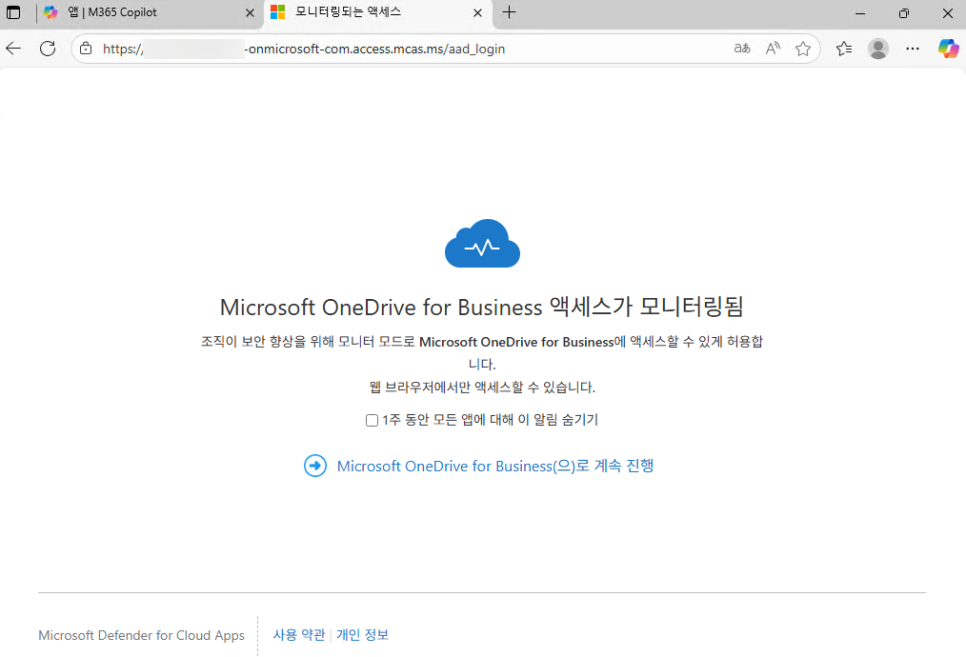Select the 모니터링되는 액세스 tab
Image resolution: width=966 pixels, height=657 pixels.
pos(378,12)
